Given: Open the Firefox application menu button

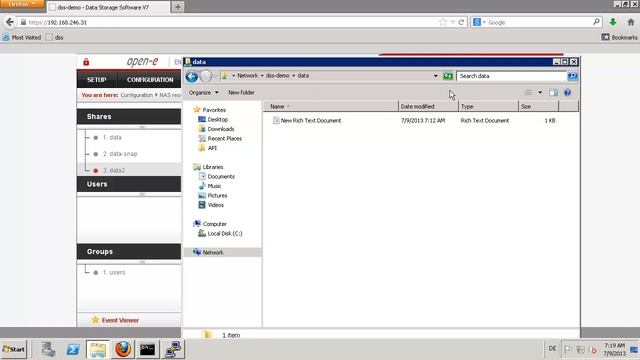Looking at the screenshot, I should (22, 4).
